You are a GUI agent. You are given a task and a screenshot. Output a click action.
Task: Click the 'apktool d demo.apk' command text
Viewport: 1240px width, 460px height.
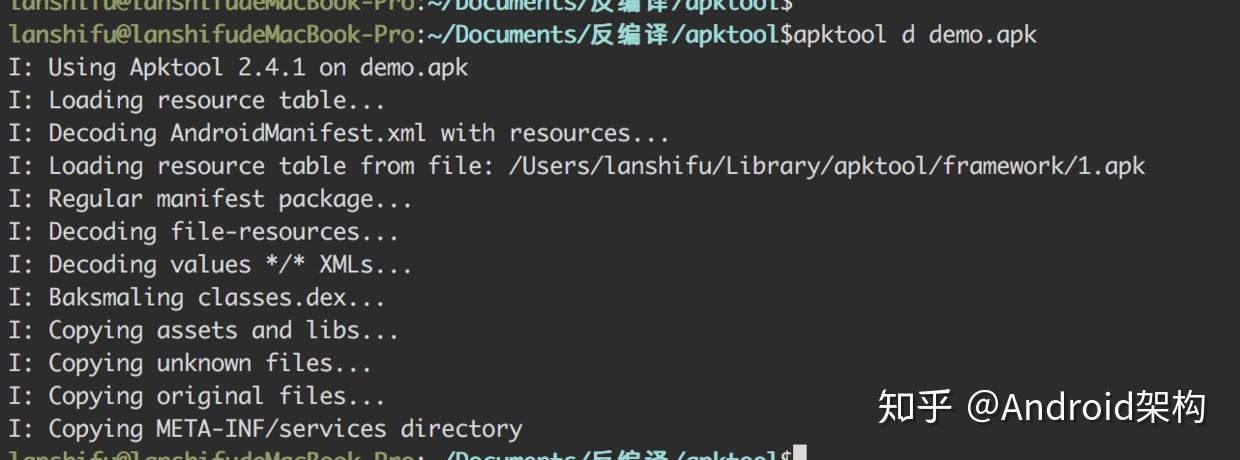[x=915, y=35]
